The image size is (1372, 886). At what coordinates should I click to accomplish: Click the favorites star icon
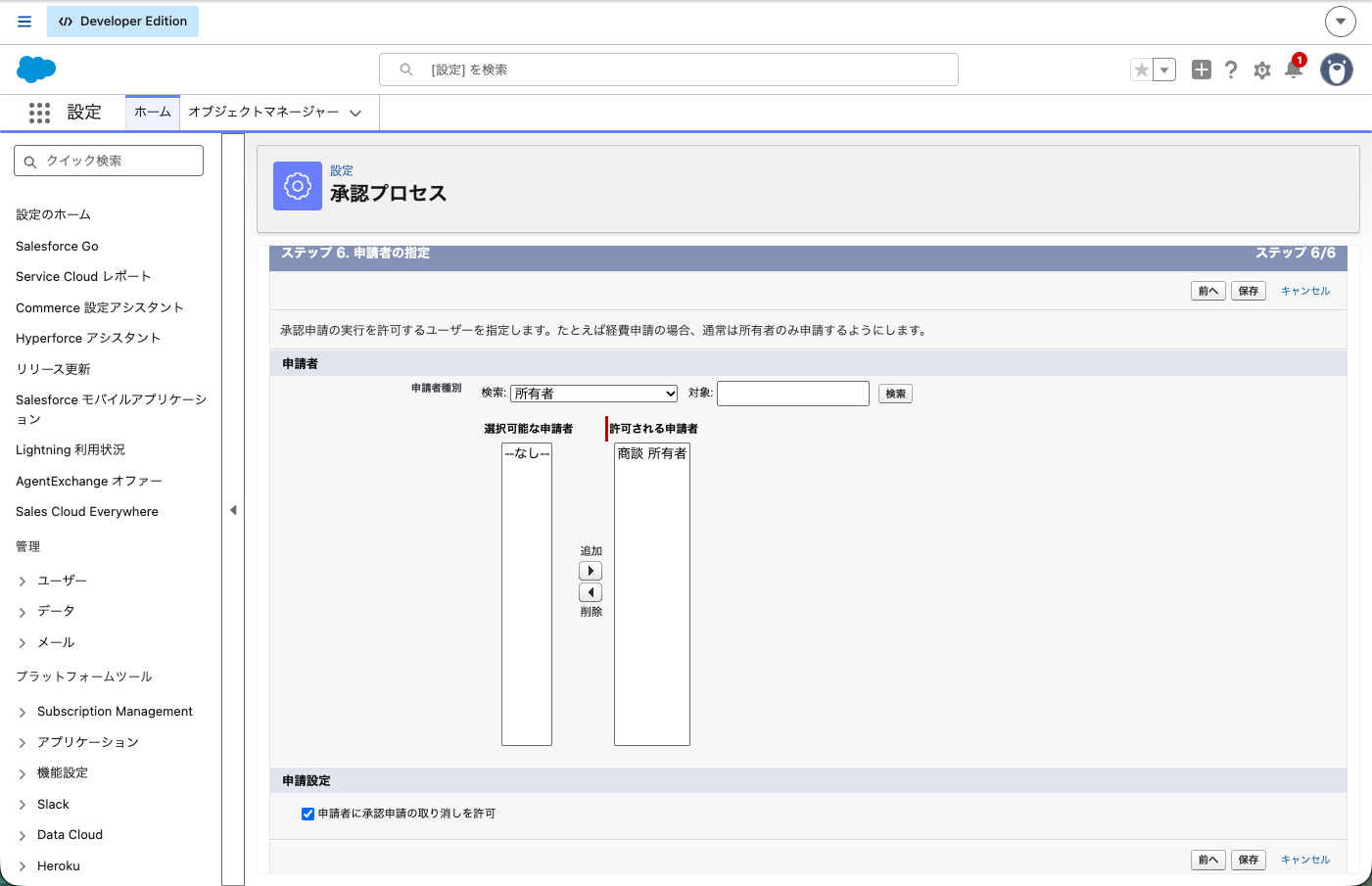(1141, 70)
